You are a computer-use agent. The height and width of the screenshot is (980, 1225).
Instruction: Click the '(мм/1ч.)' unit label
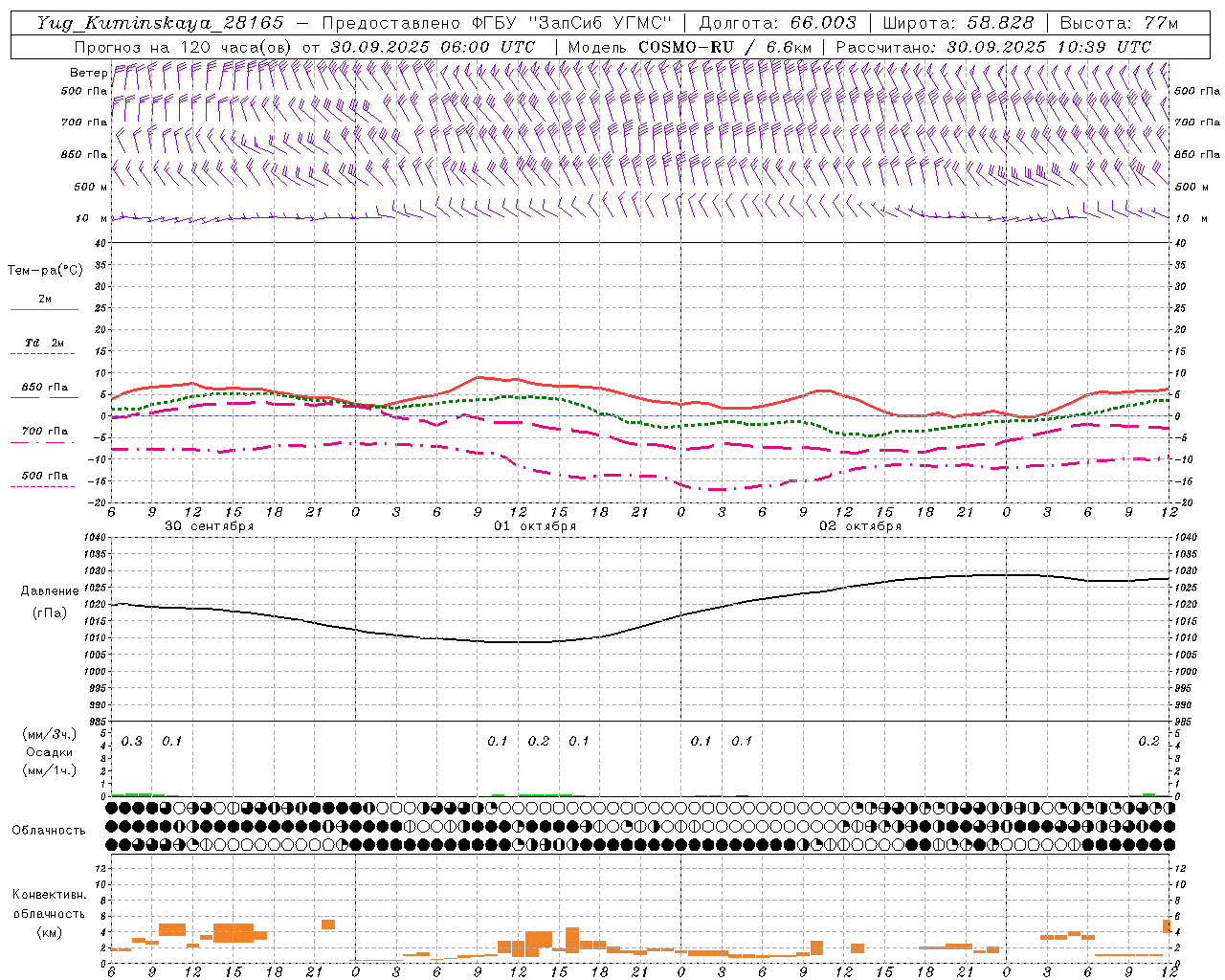pyautogui.click(x=50, y=770)
